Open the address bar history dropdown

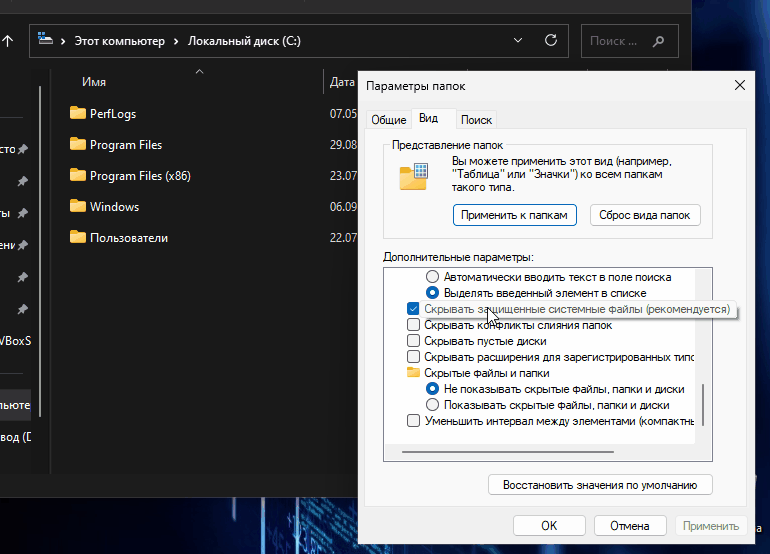point(518,40)
